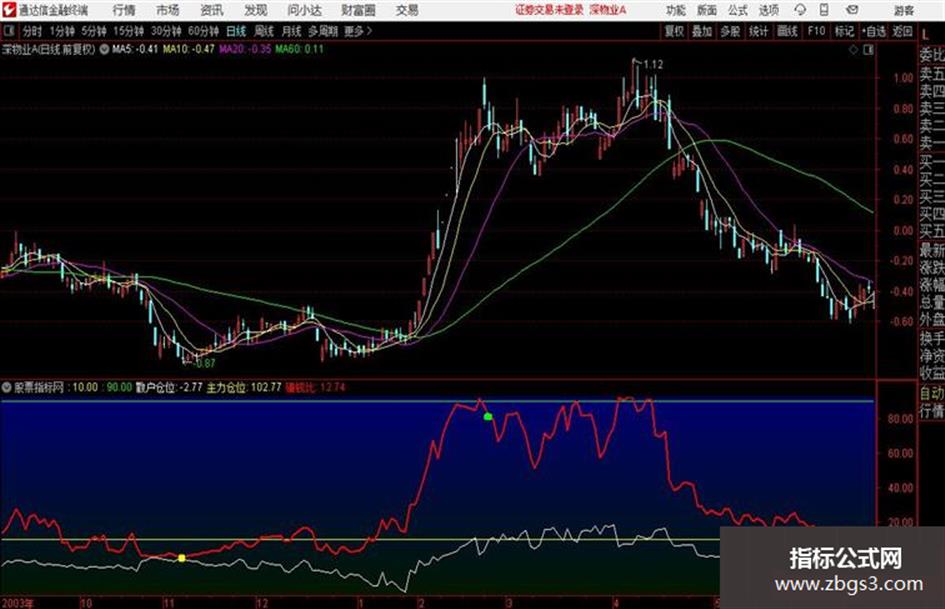Open the 功能 menu
The height and width of the screenshot is (609, 945).
(676, 10)
